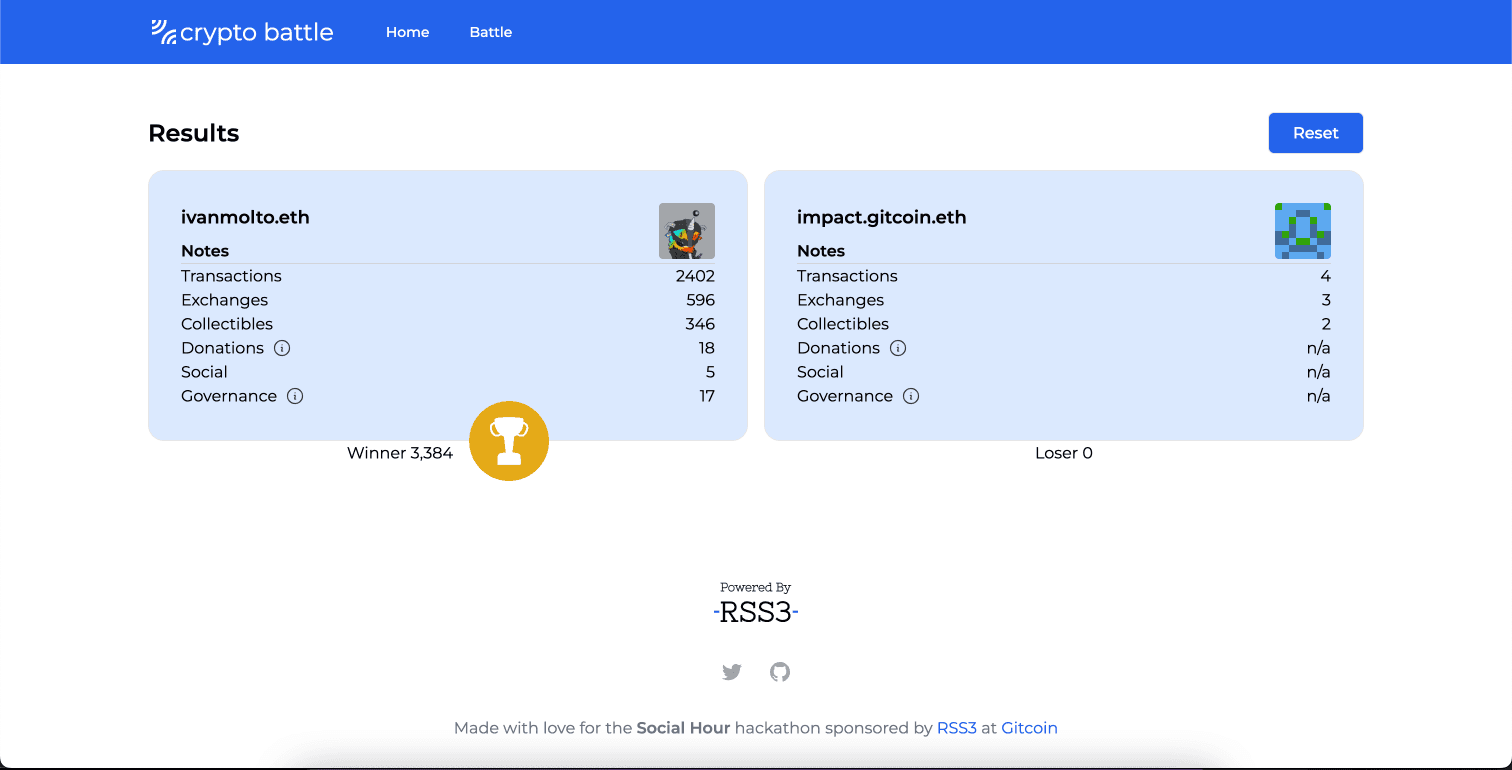Image resolution: width=1512 pixels, height=770 pixels.
Task: Click the Social Hour bold text
Action: click(683, 728)
